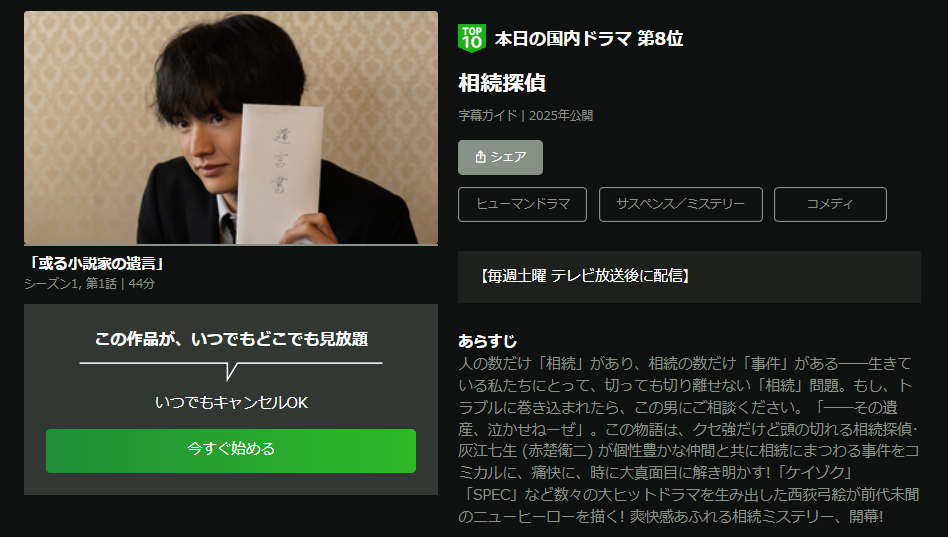This screenshot has height=537, width=948.
Task: Click the green TOP 10 badge icon
Action: [472, 38]
